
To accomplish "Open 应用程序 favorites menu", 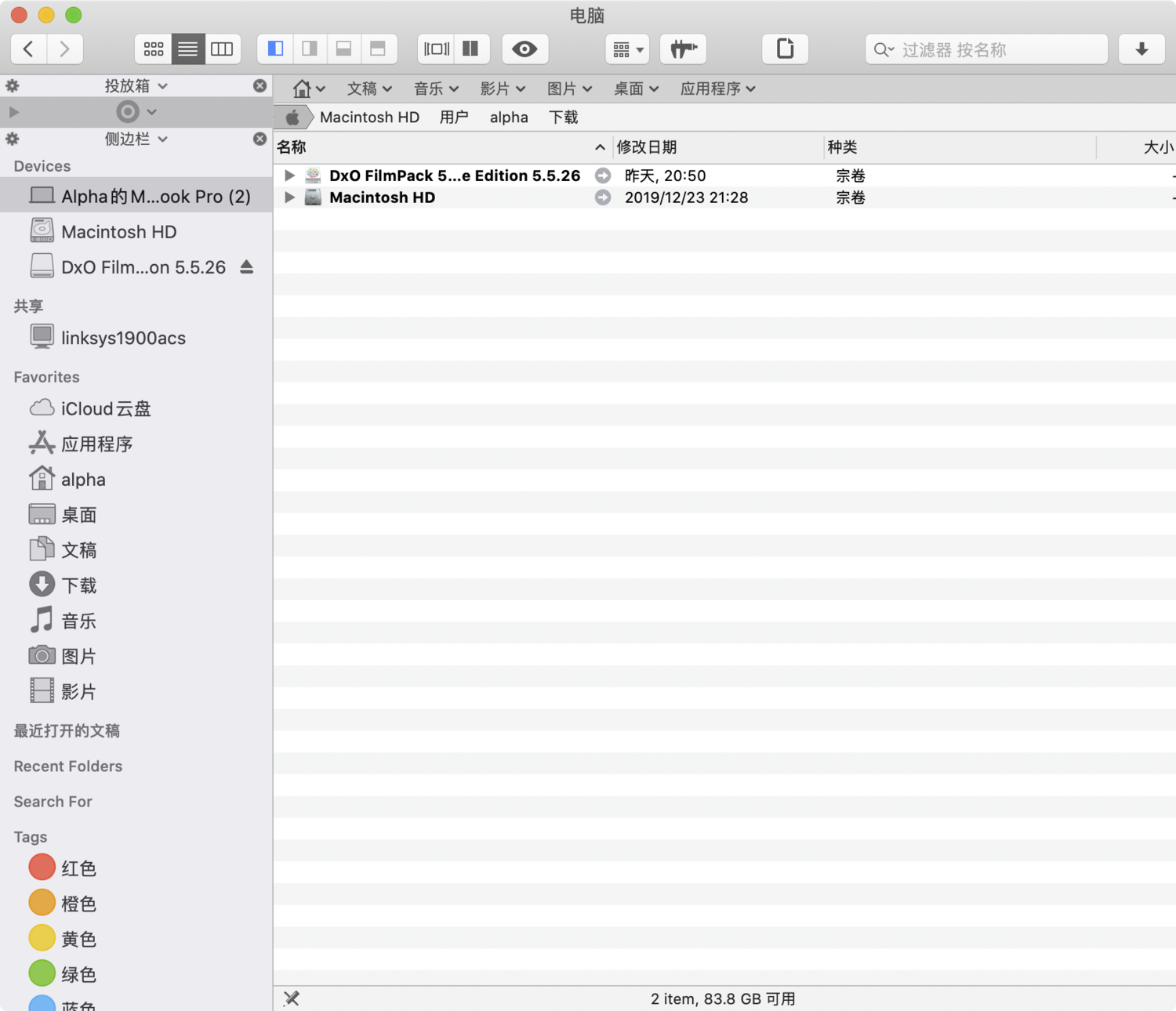I will pyautogui.click(x=717, y=89).
